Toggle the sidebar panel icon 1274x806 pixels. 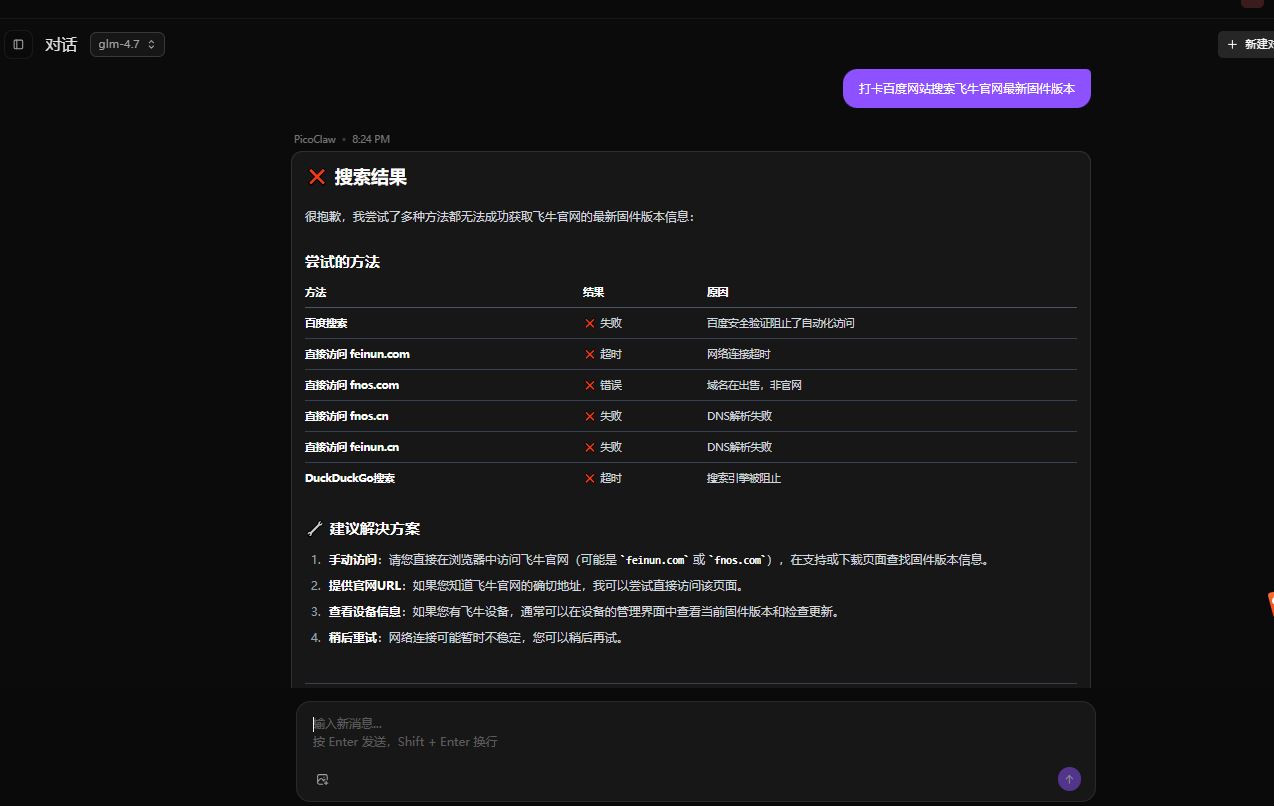pyautogui.click(x=18, y=44)
